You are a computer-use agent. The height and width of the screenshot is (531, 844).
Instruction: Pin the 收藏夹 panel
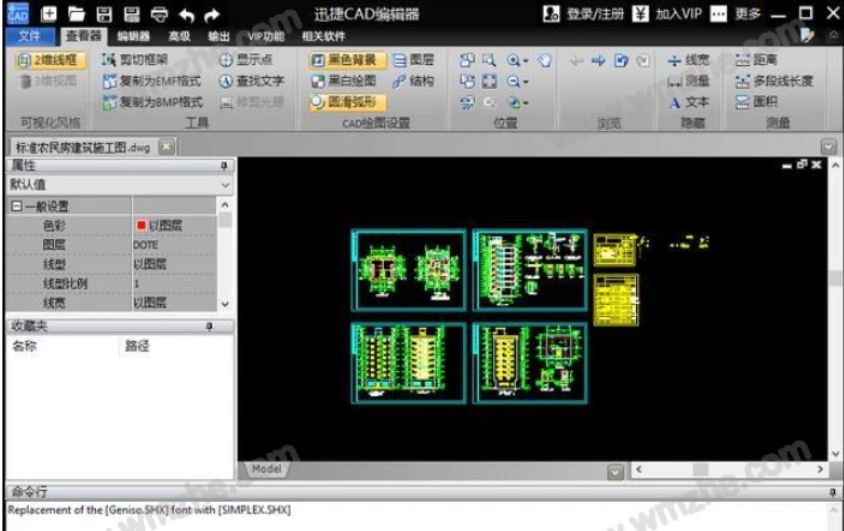click(x=209, y=326)
